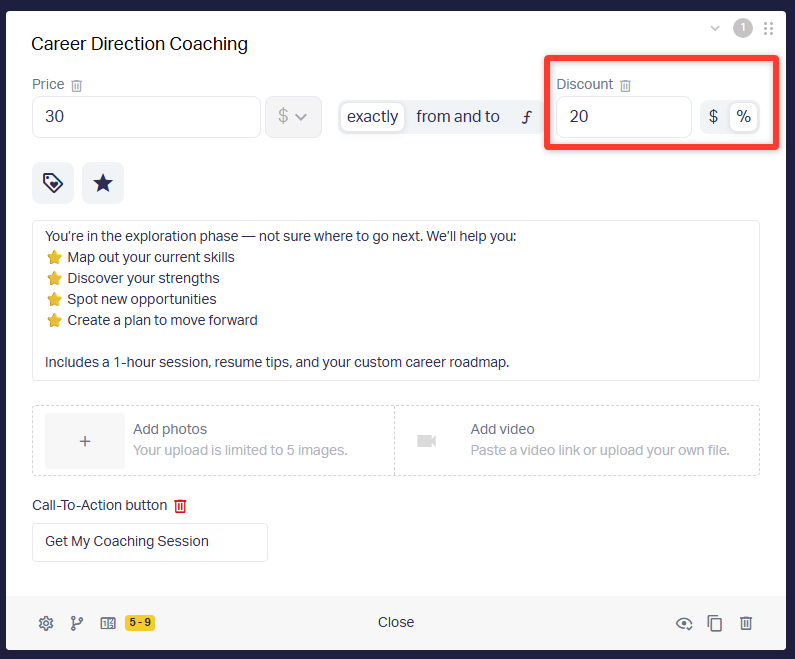Toggle block visibility eye icon

click(684, 623)
